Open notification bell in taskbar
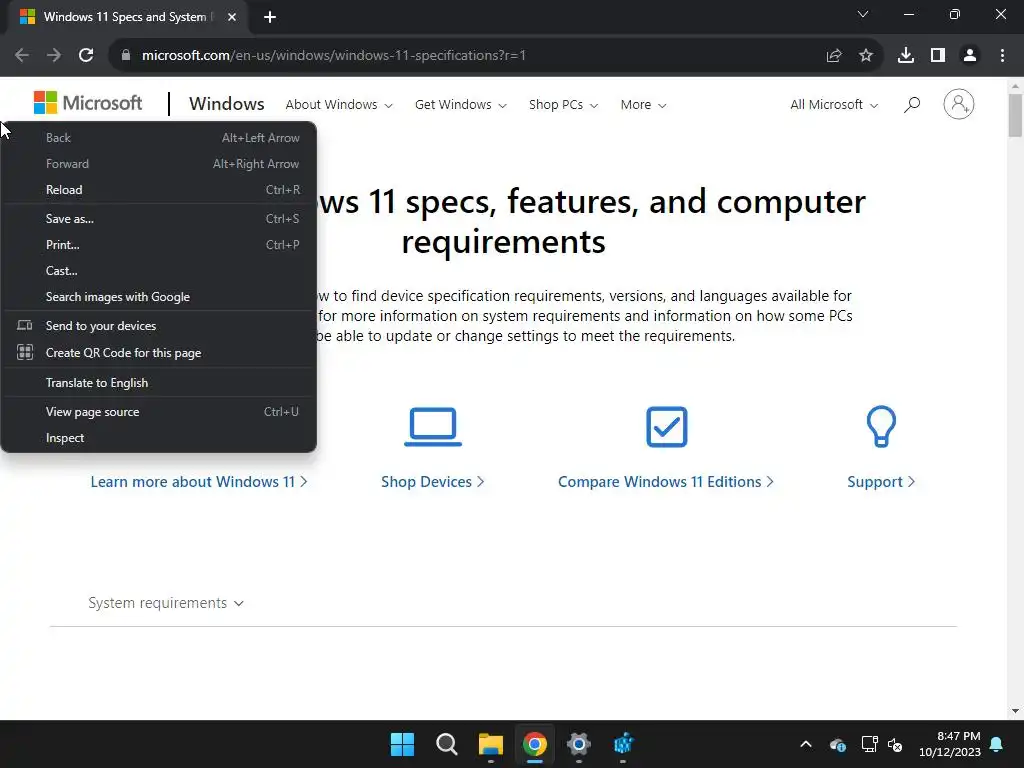Image resolution: width=1024 pixels, height=768 pixels. click(x=997, y=744)
